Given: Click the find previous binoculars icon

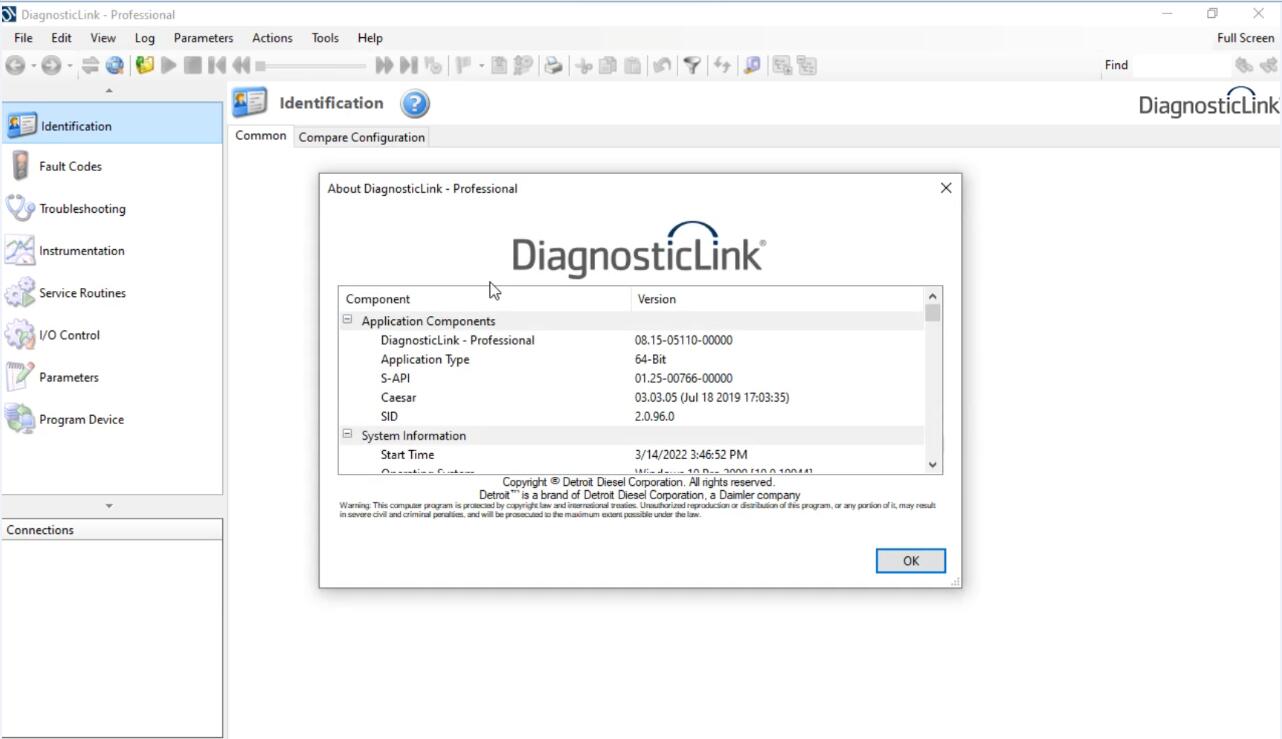Looking at the screenshot, I should click(1268, 65).
